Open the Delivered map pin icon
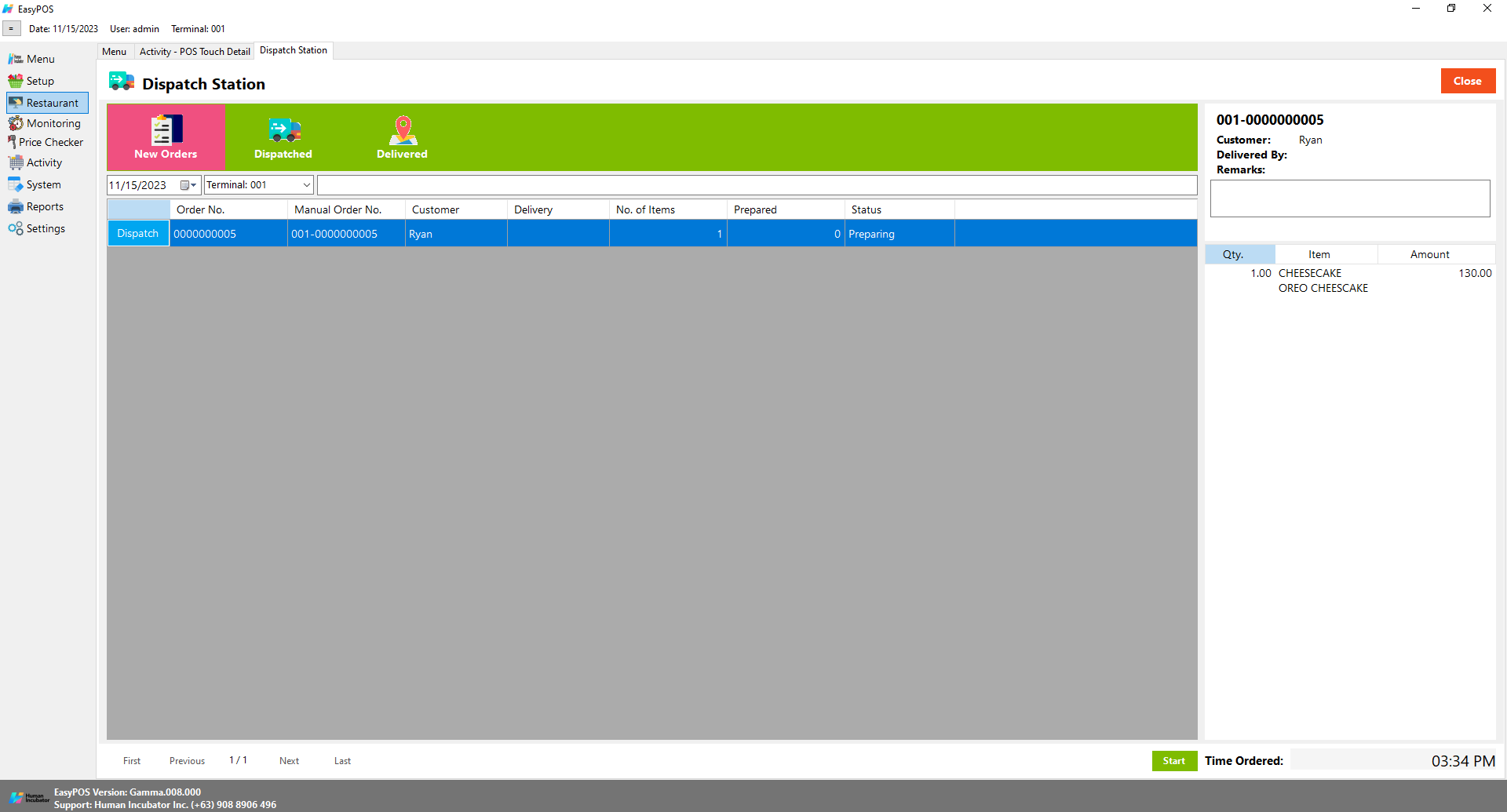The image size is (1507, 812). [x=403, y=130]
